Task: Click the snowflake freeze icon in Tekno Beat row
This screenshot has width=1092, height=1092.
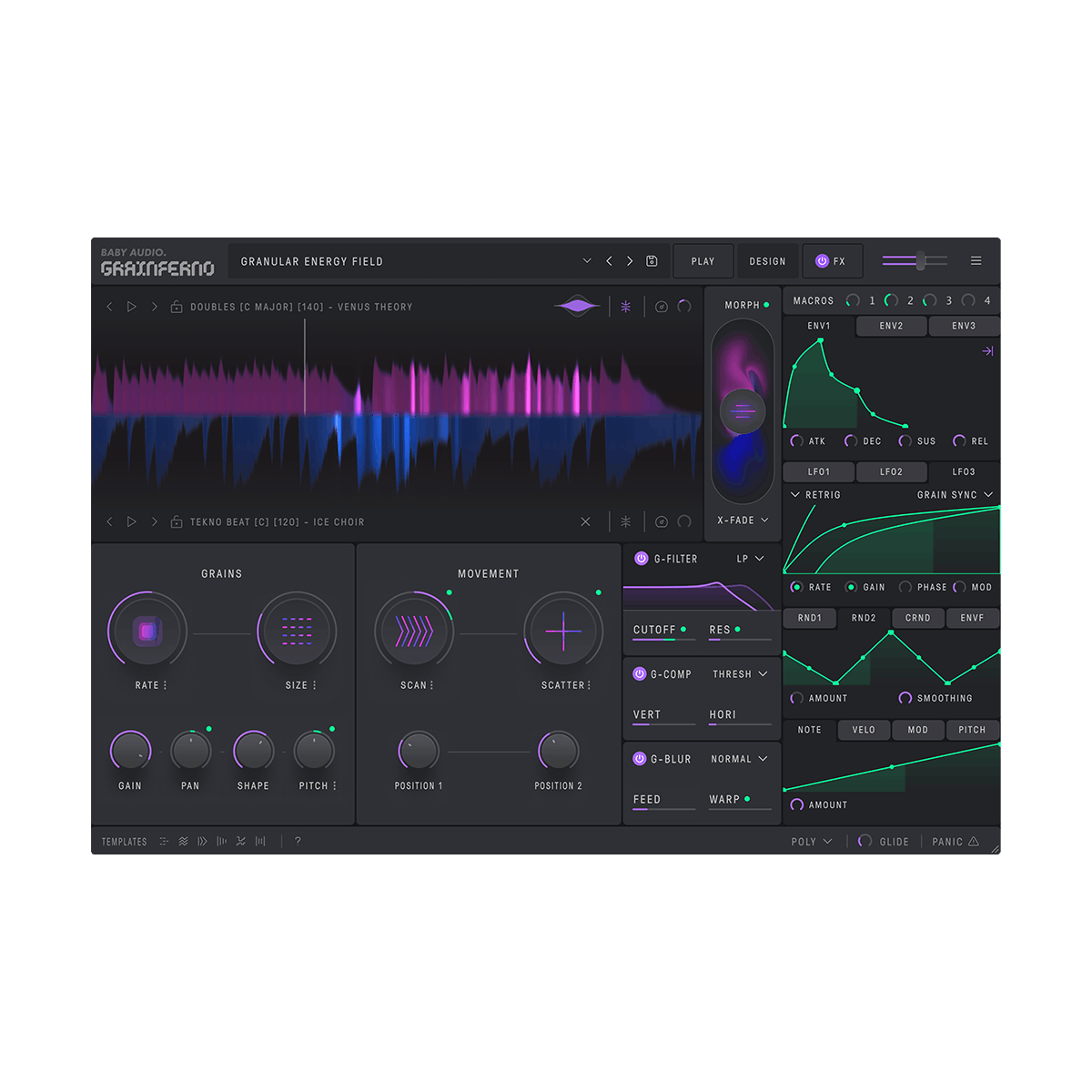Action: [626, 521]
